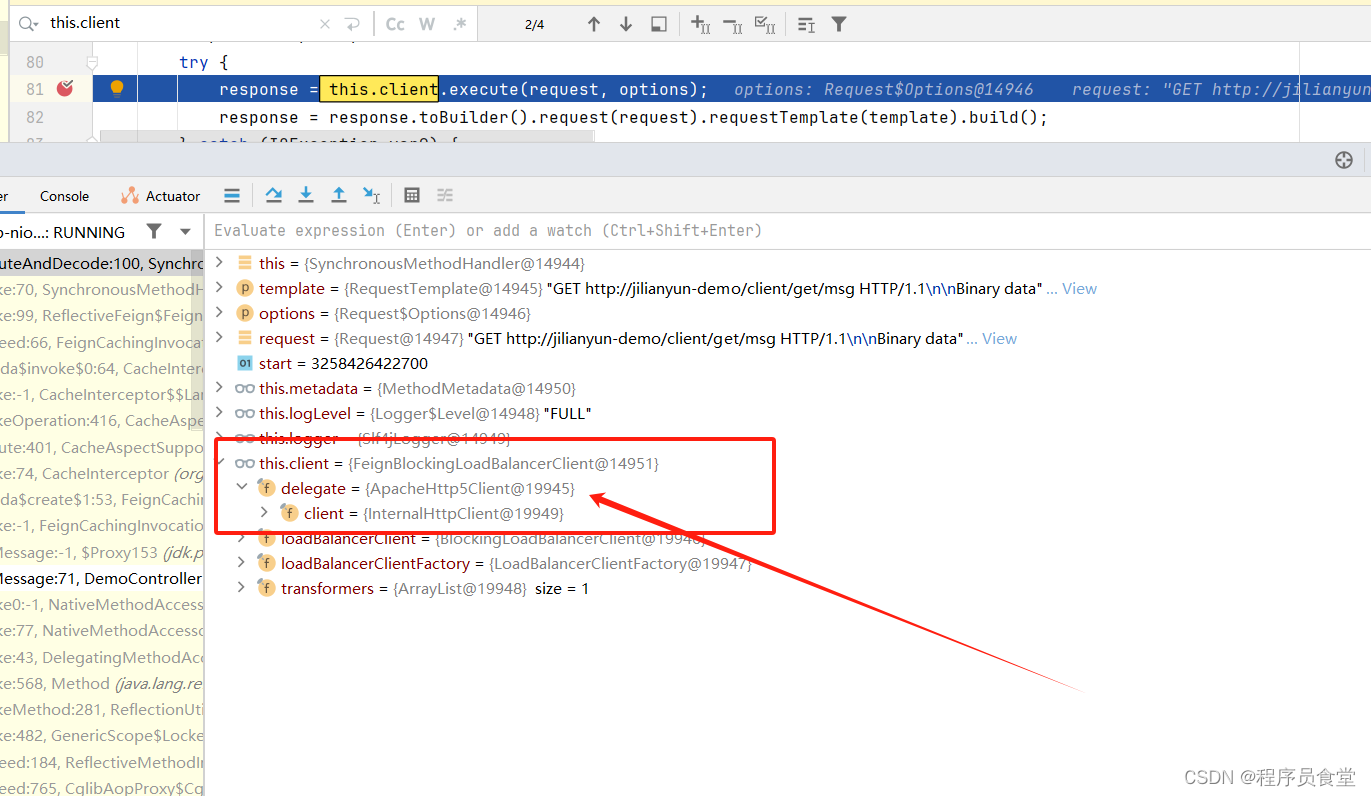This screenshot has width=1371, height=796.
Task: Click the View link beside template variable
Action: [1080, 288]
